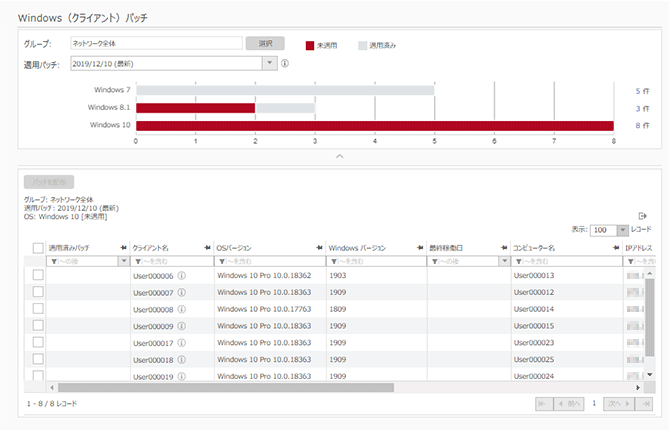Sort by the 最終検索日 column header
The width and height of the screenshot is (670, 431).
(x=452, y=246)
